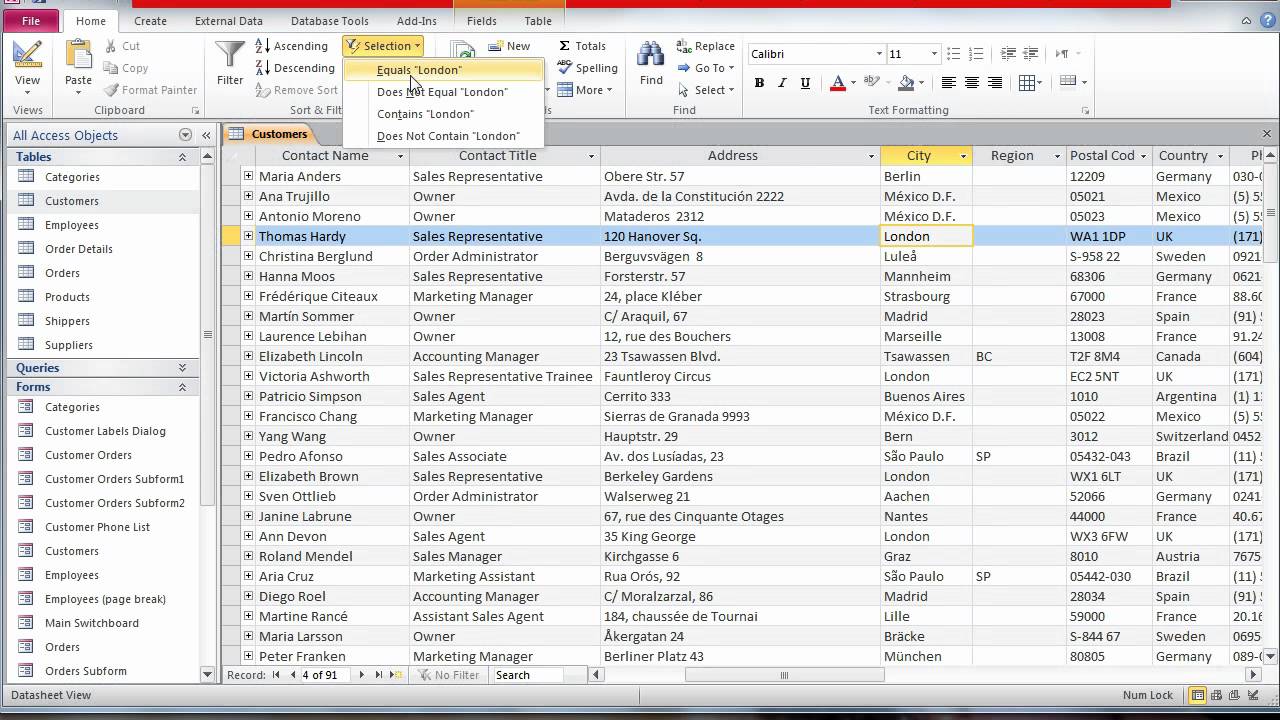Open the Contact Title column dropdown arrow

pos(591,156)
